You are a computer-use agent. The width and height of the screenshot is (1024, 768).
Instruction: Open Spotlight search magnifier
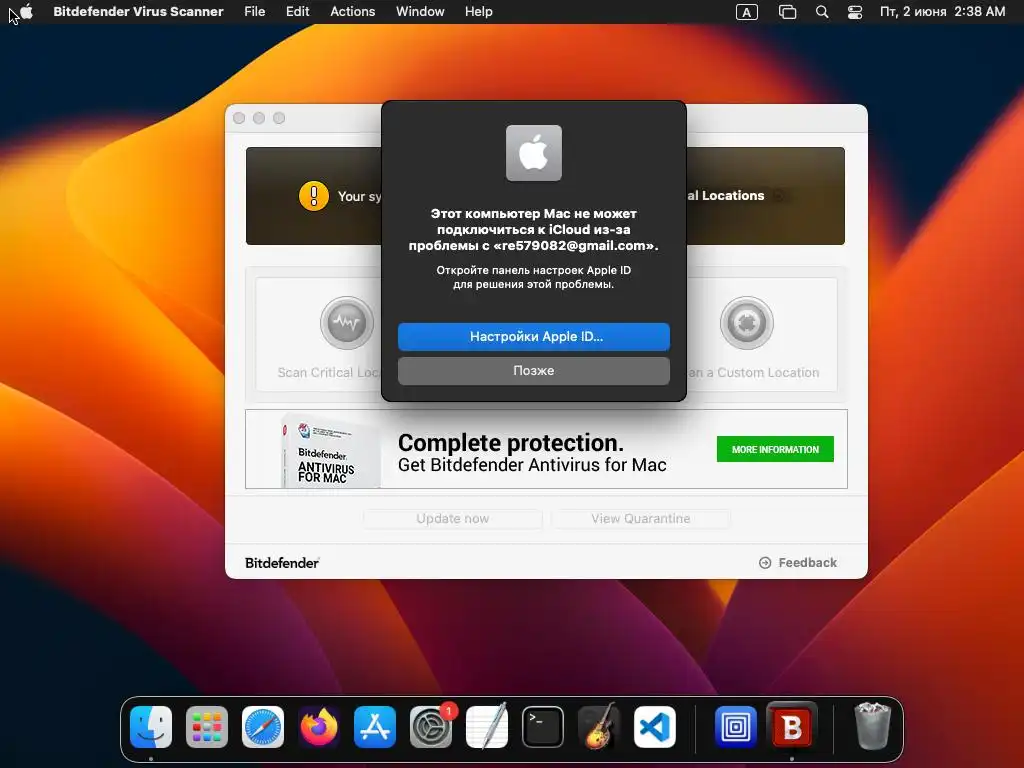[x=822, y=12]
